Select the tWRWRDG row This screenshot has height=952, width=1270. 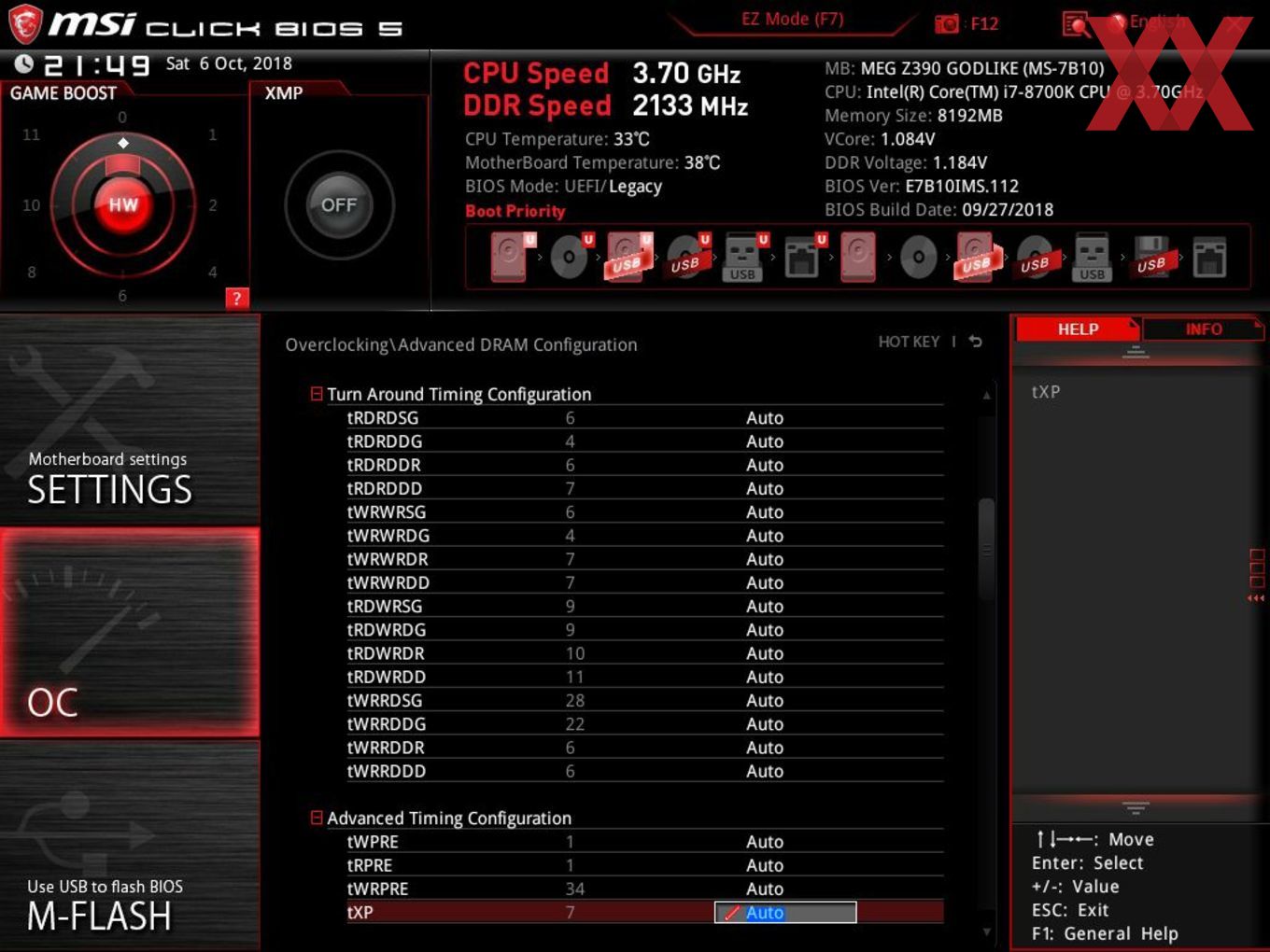point(644,536)
